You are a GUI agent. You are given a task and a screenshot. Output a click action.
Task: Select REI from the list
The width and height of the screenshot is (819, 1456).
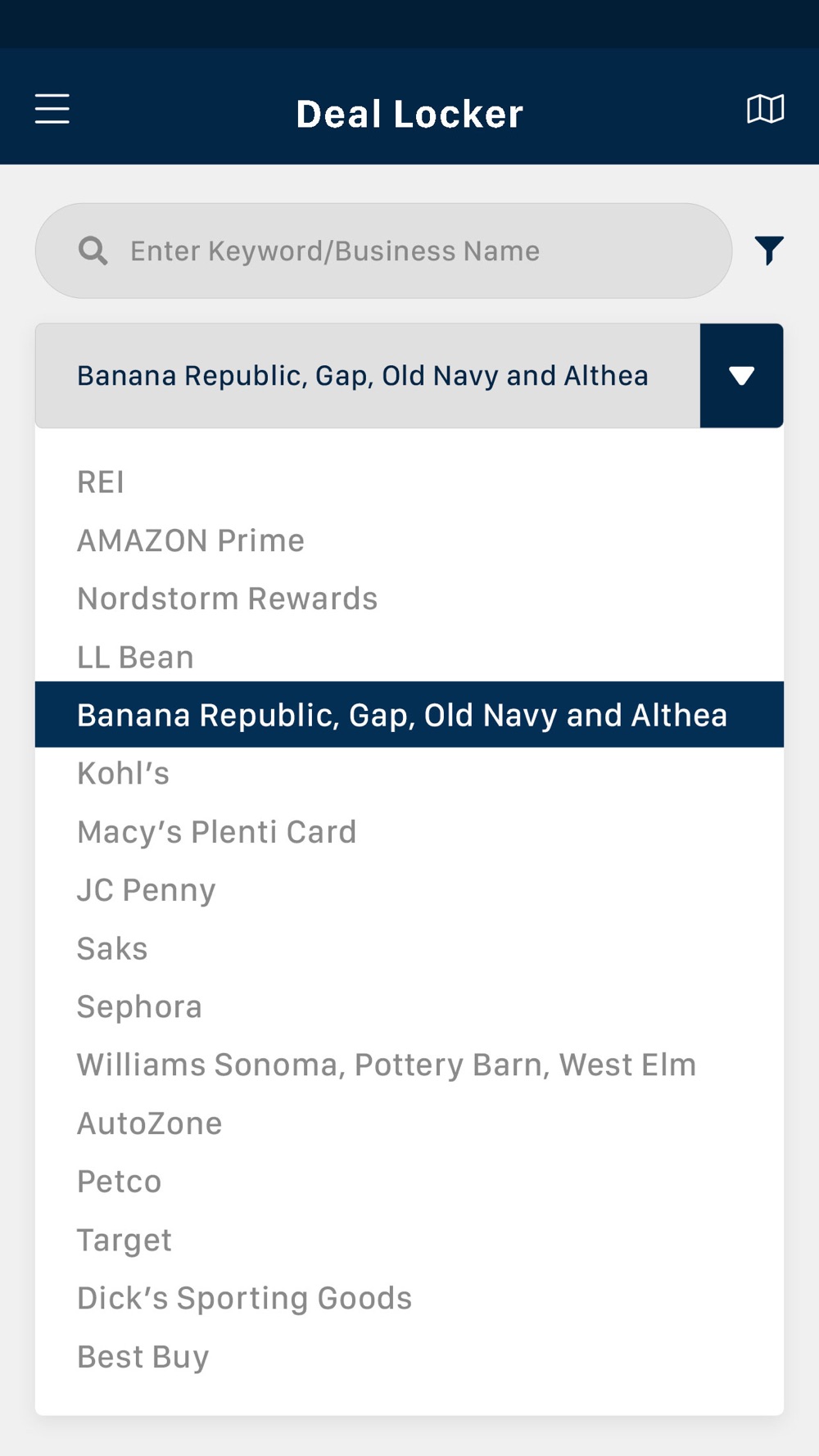click(409, 482)
